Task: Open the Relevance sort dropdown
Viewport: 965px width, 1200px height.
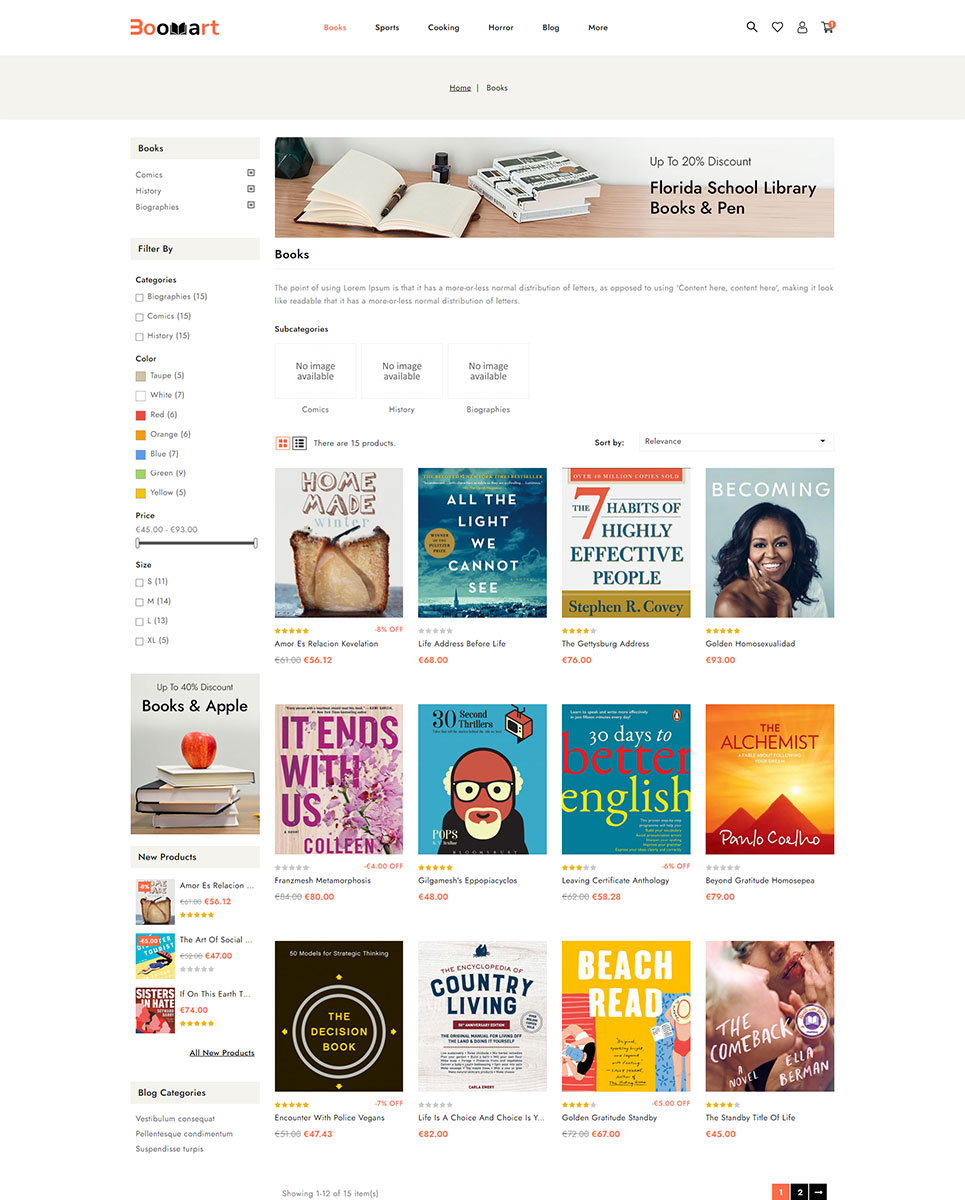Action: coord(736,441)
